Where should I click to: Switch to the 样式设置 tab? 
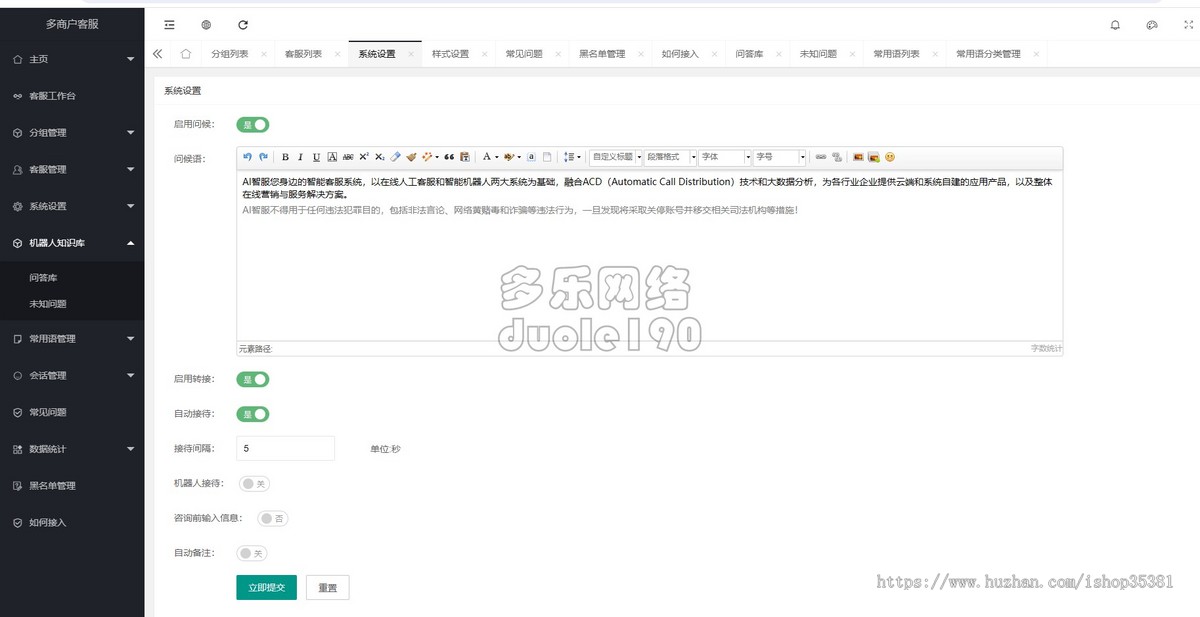point(450,54)
